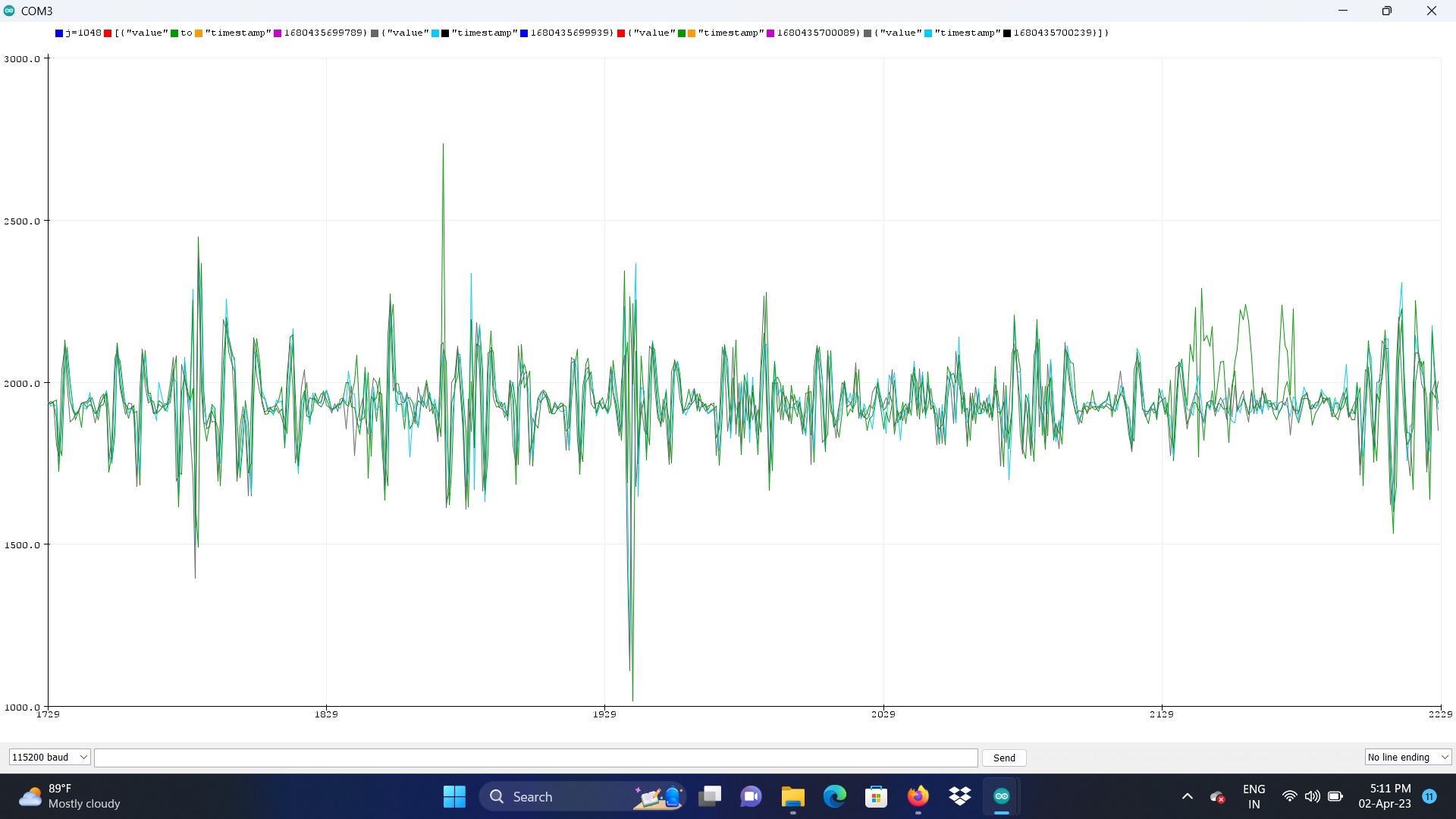Open the OneDrive sync error tray icon
This screenshot has height=819, width=1456.
click(x=1218, y=797)
